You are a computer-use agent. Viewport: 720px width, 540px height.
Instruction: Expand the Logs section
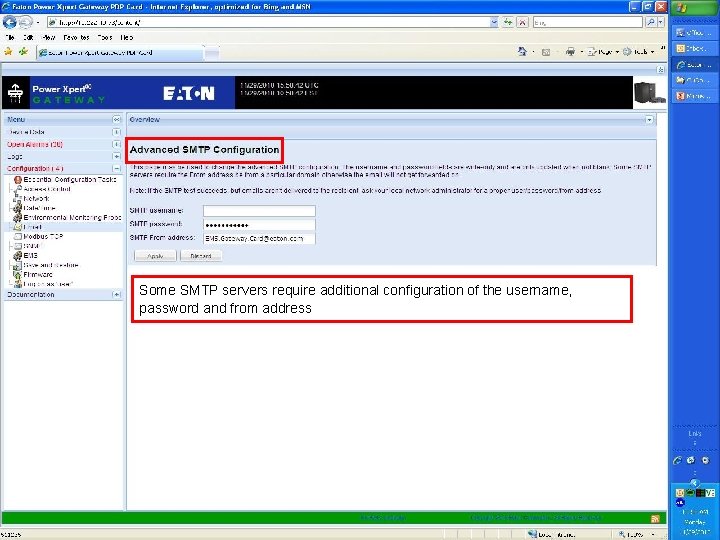pyautogui.click(x=116, y=157)
